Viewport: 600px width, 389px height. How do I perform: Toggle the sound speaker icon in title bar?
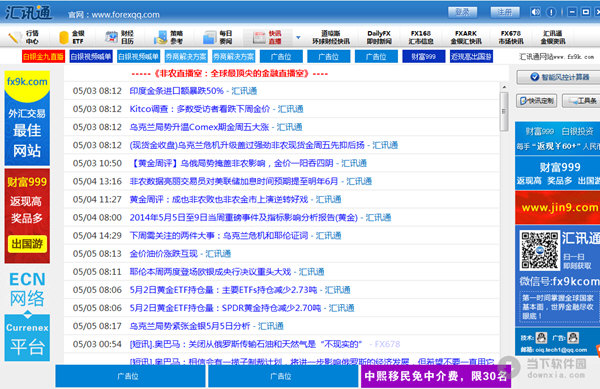[535, 12]
